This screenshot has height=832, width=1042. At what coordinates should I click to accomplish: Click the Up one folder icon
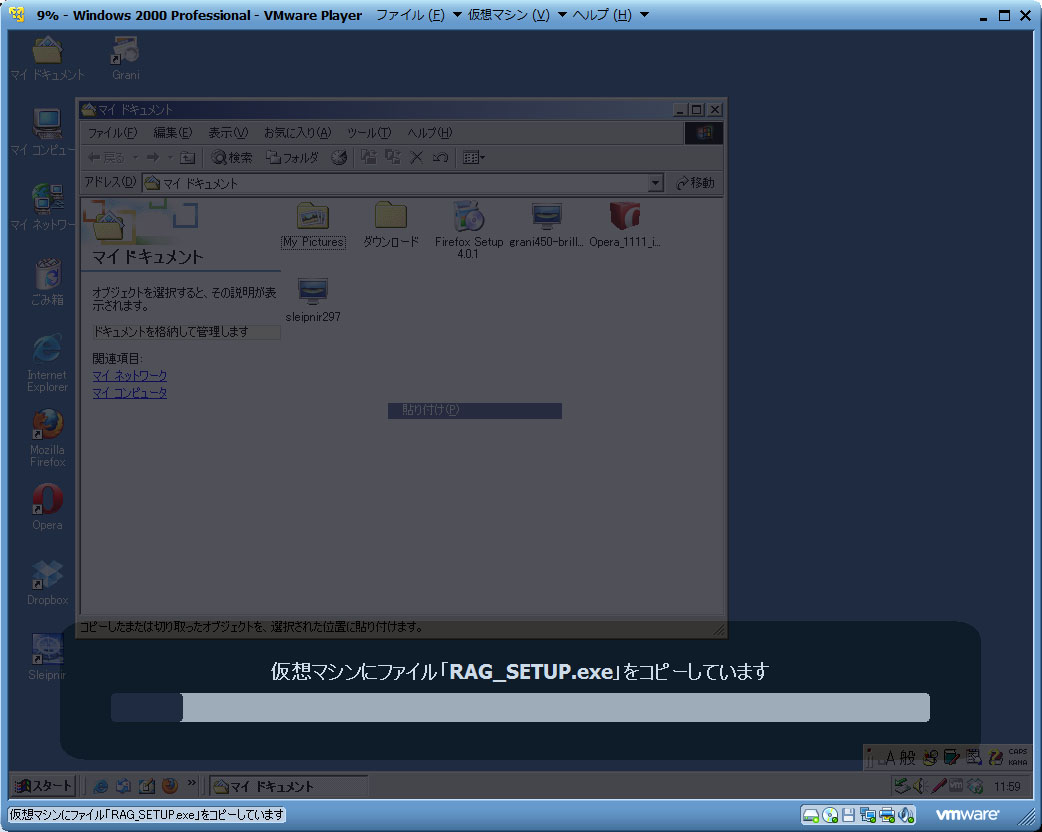pos(188,157)
